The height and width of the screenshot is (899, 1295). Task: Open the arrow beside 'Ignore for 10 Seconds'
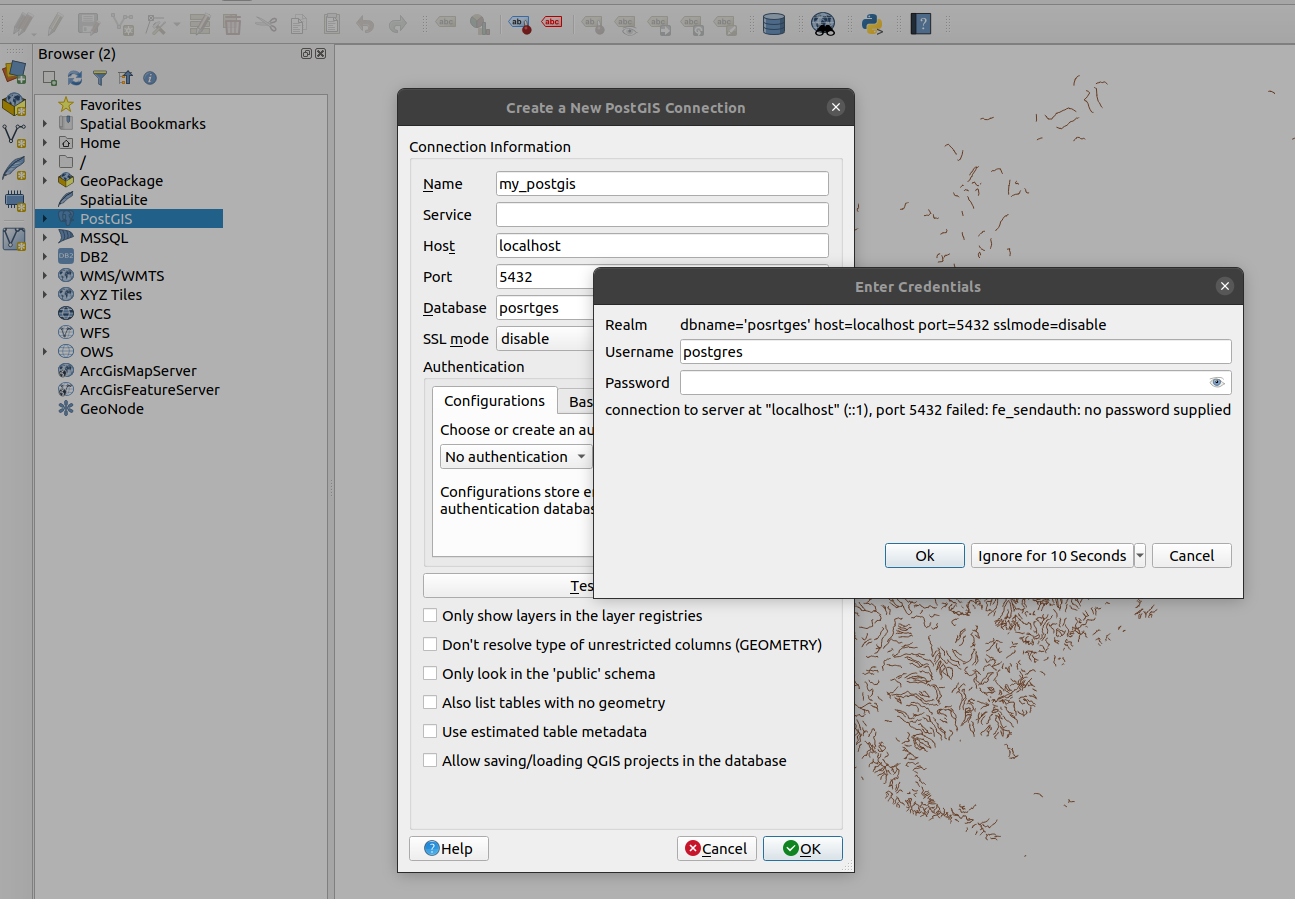coord(1140,556)
